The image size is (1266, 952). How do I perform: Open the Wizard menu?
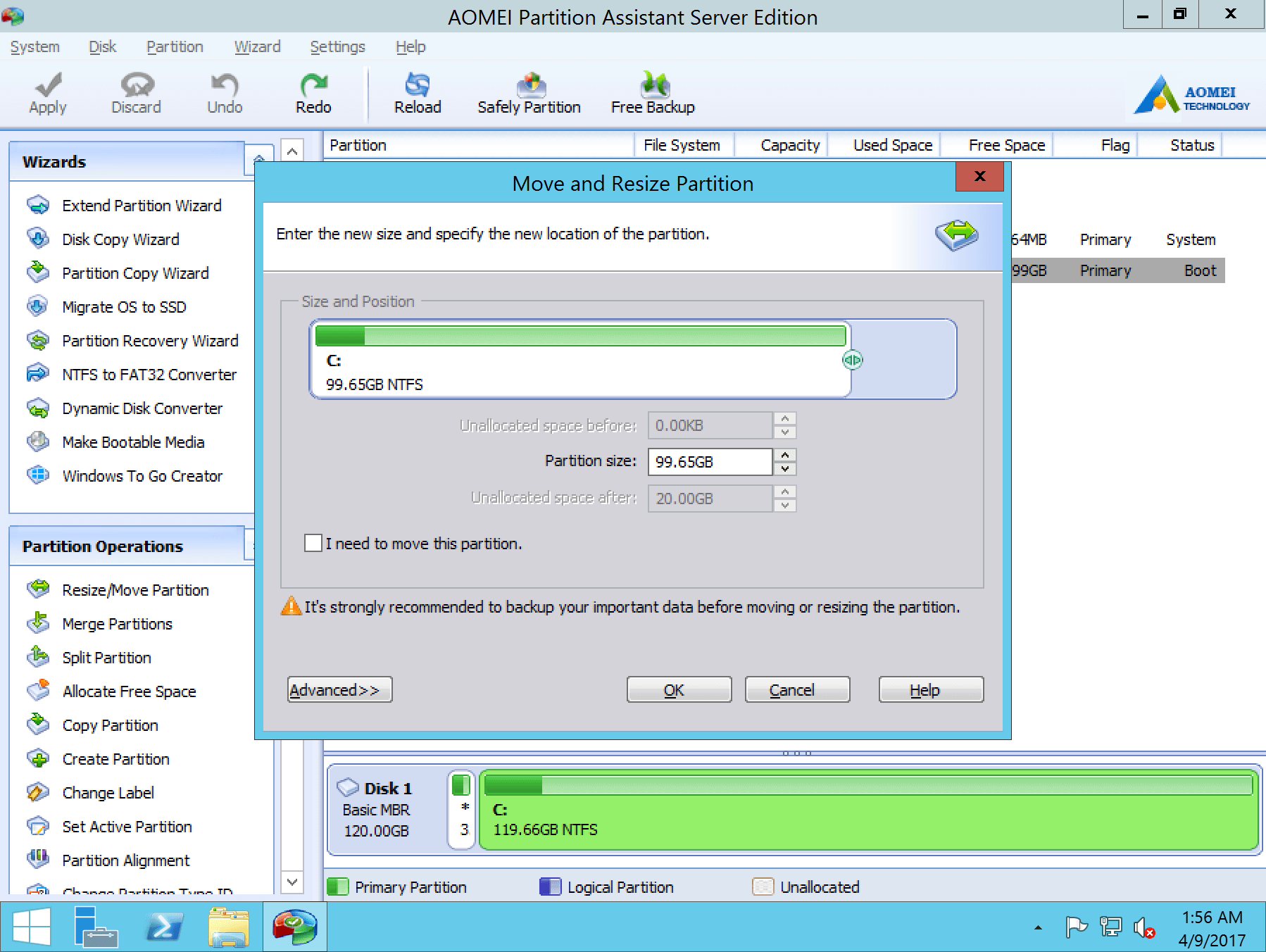(257, 47)
